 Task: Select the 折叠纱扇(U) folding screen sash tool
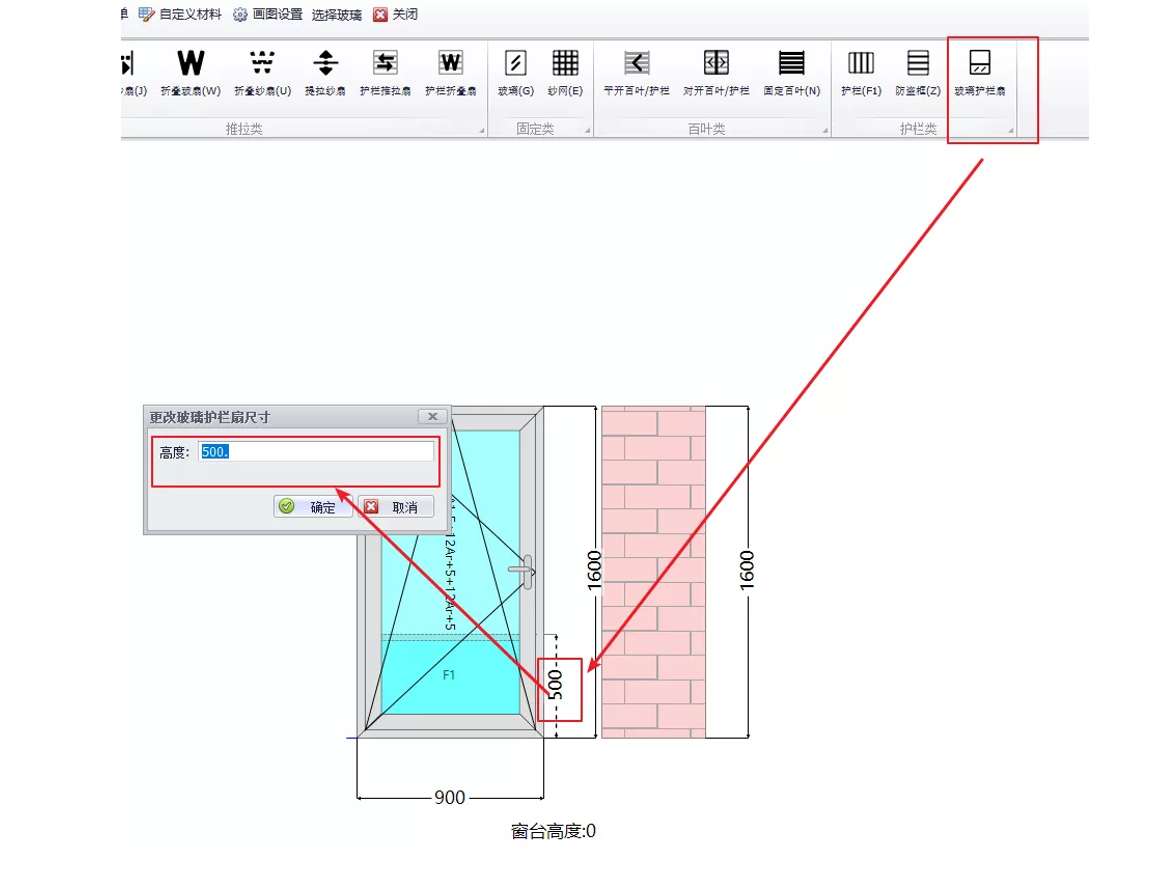[x=262, y=71]
